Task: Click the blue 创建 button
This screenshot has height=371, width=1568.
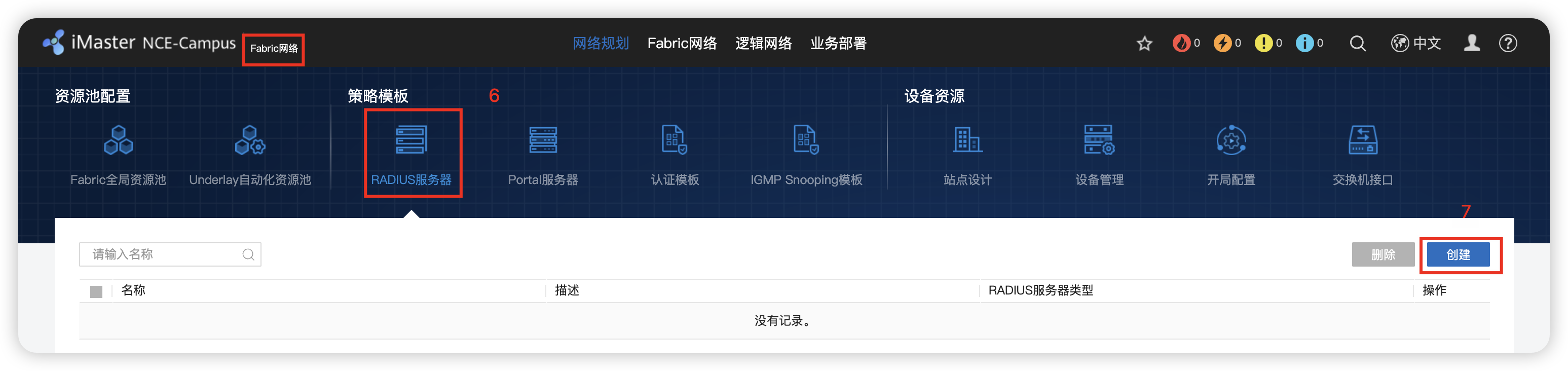Action: point(1459,254)
